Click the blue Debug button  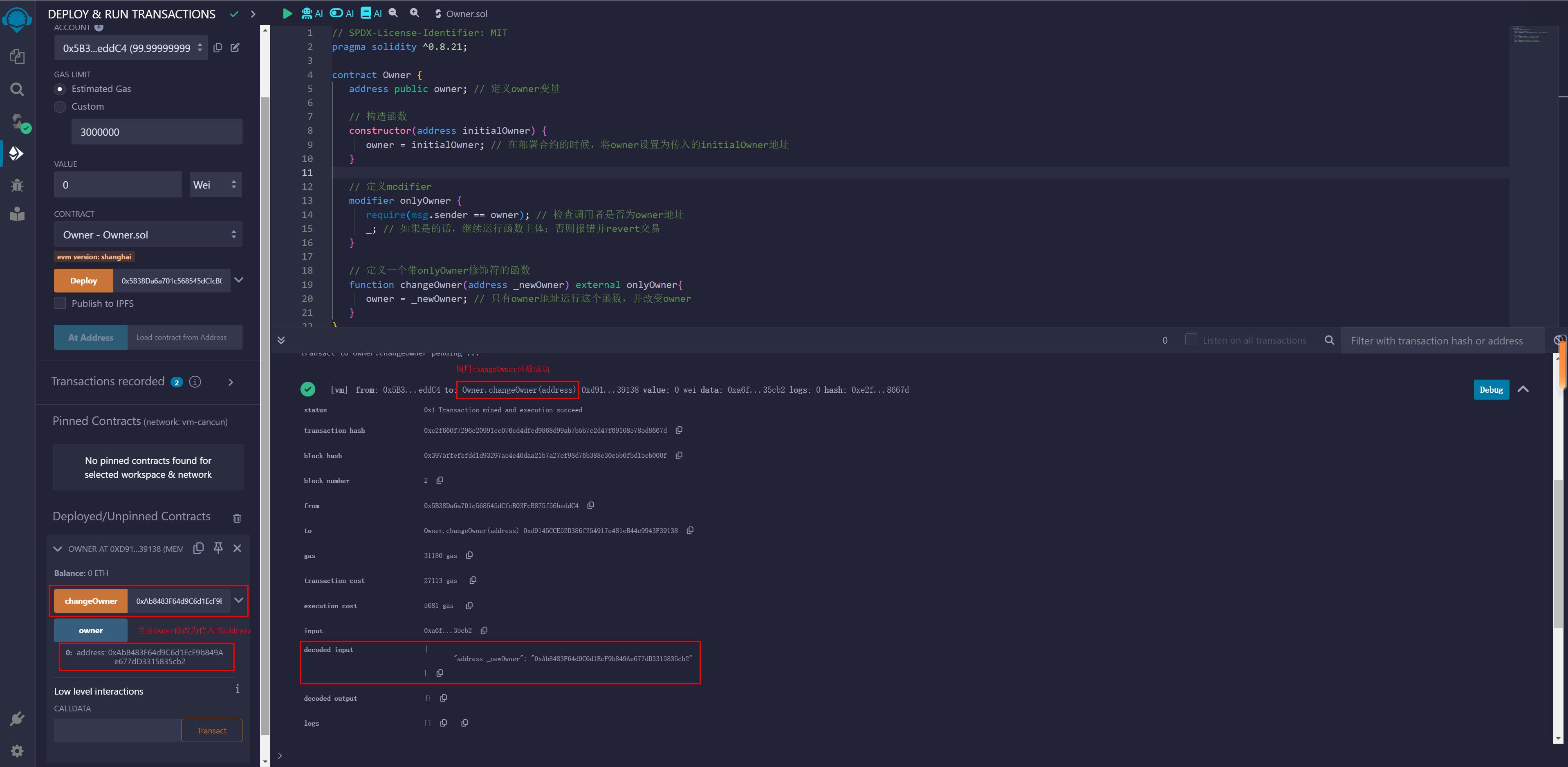1491,390
